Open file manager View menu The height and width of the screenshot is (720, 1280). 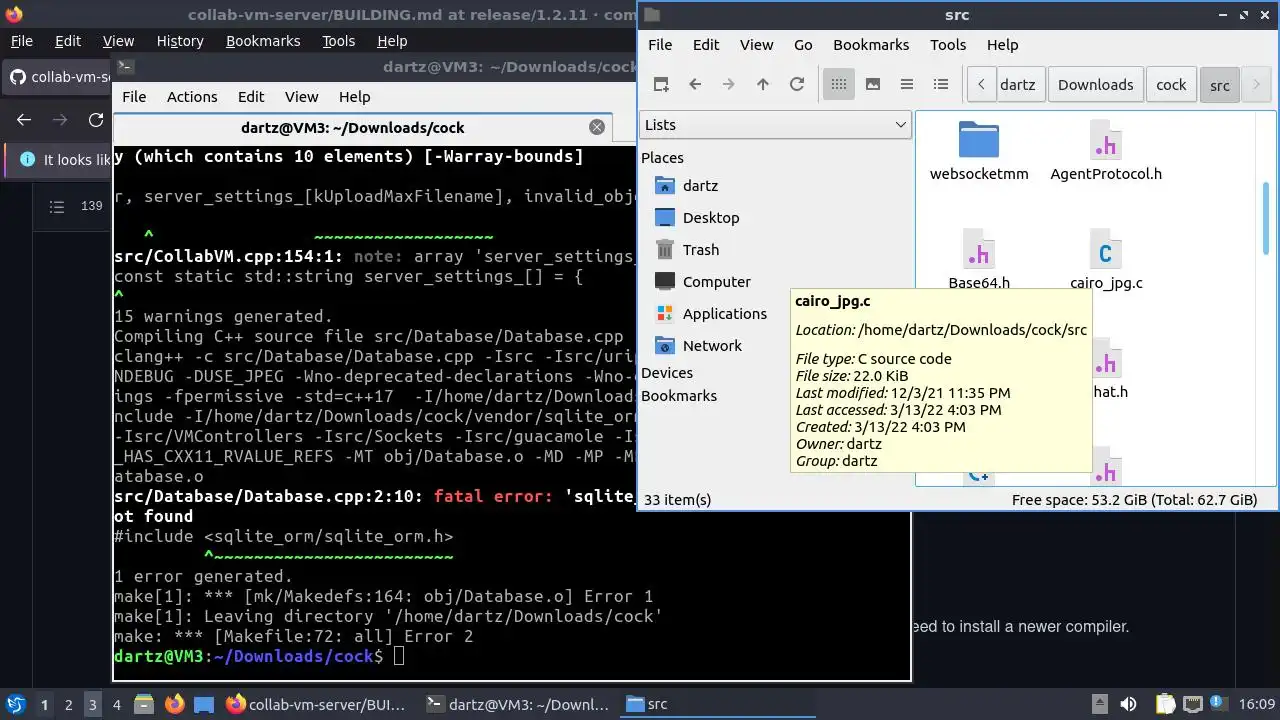[756, 44]
